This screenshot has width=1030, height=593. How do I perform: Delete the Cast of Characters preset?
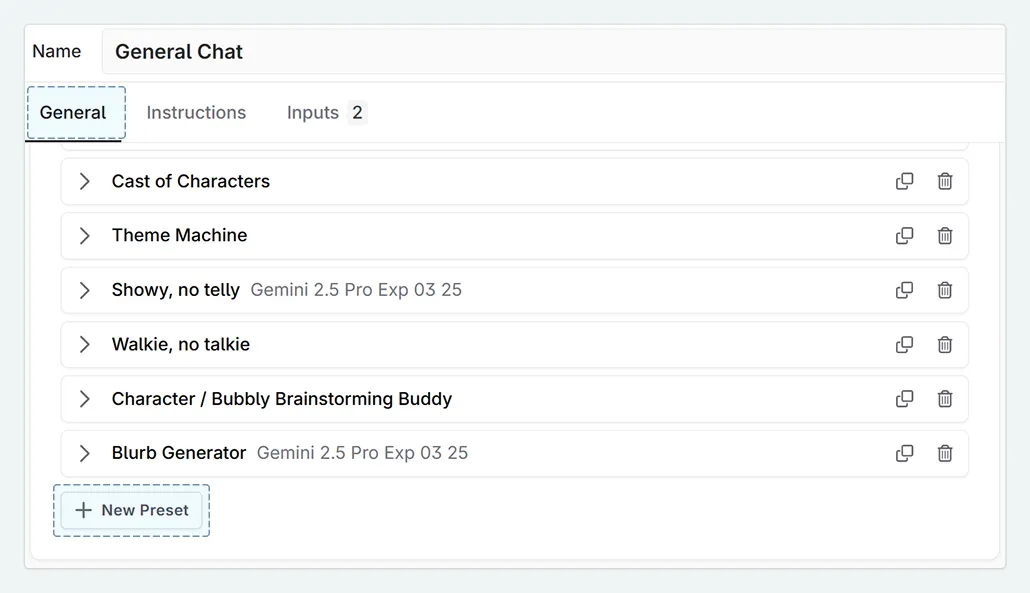point(945,181)
